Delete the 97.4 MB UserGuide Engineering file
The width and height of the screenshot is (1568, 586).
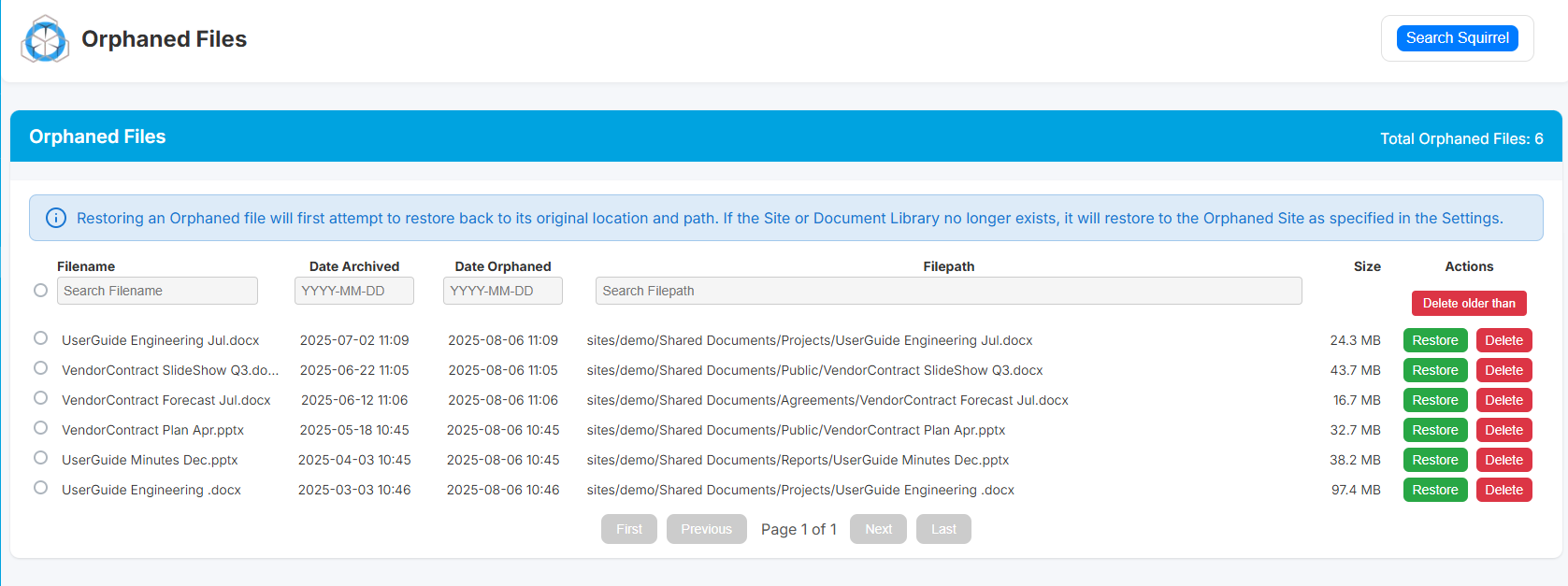click(x=1503, y=490)
